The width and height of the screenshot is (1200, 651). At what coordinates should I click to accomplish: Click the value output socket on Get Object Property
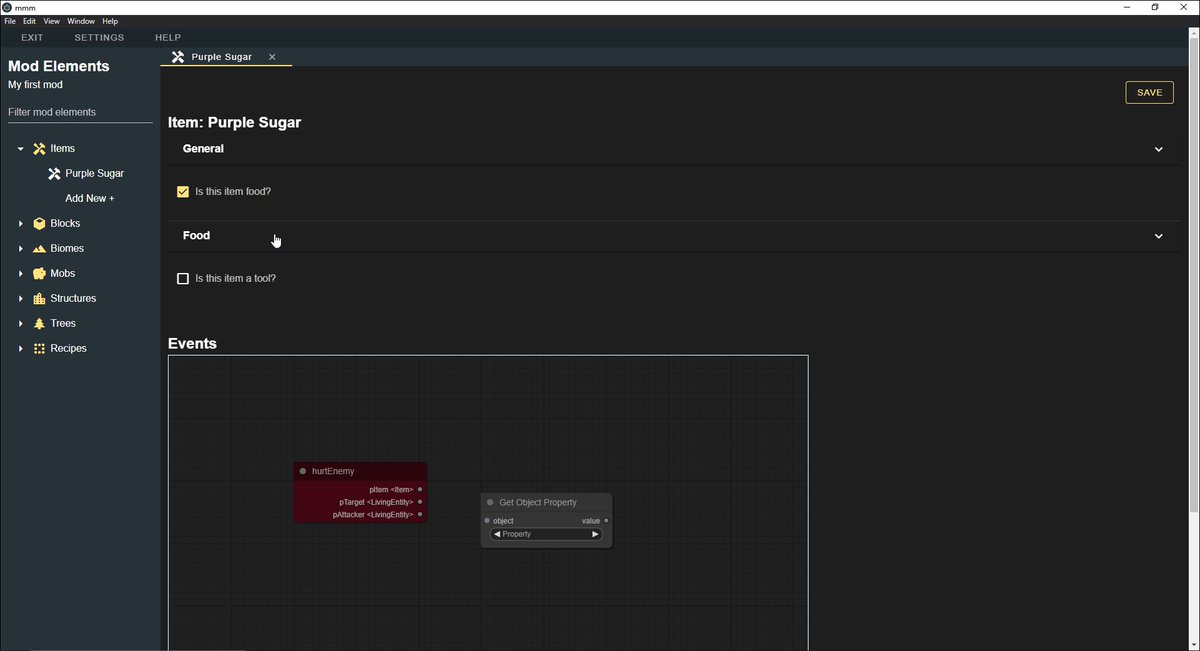pos(606,521)
